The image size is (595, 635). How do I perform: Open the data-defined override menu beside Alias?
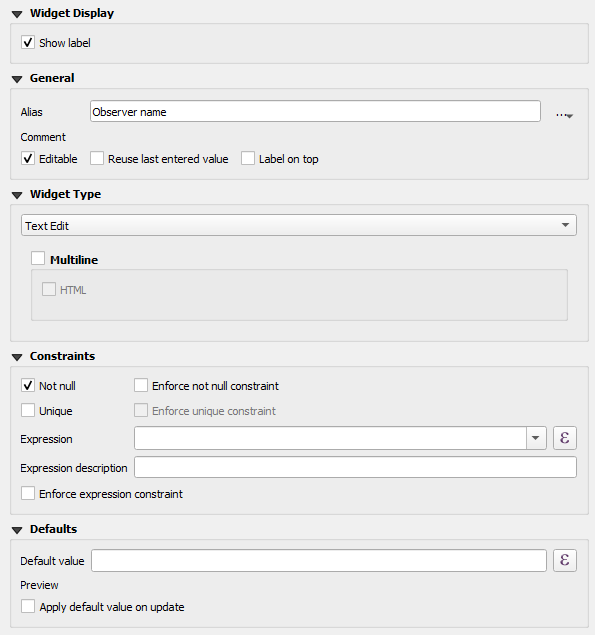coord(564,115)
